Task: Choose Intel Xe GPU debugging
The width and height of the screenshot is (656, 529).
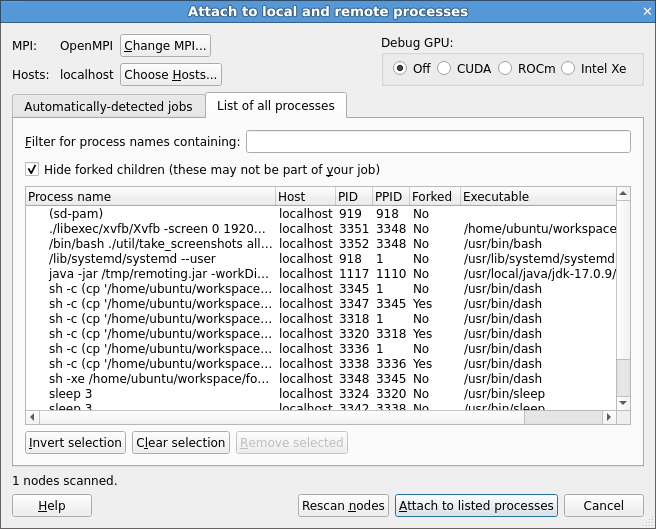Action: (569, 68)
